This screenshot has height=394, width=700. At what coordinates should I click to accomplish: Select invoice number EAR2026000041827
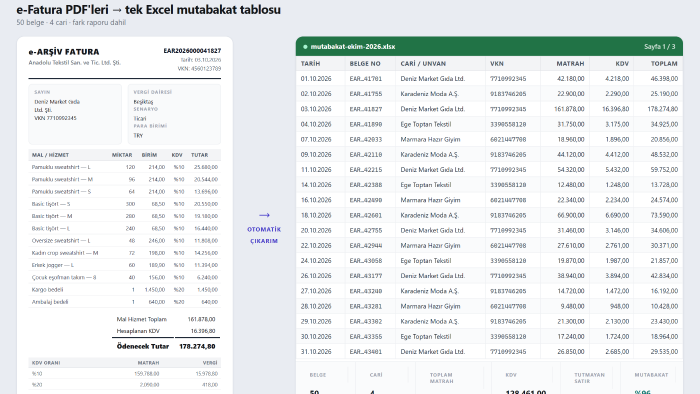(x=192, y=51)
